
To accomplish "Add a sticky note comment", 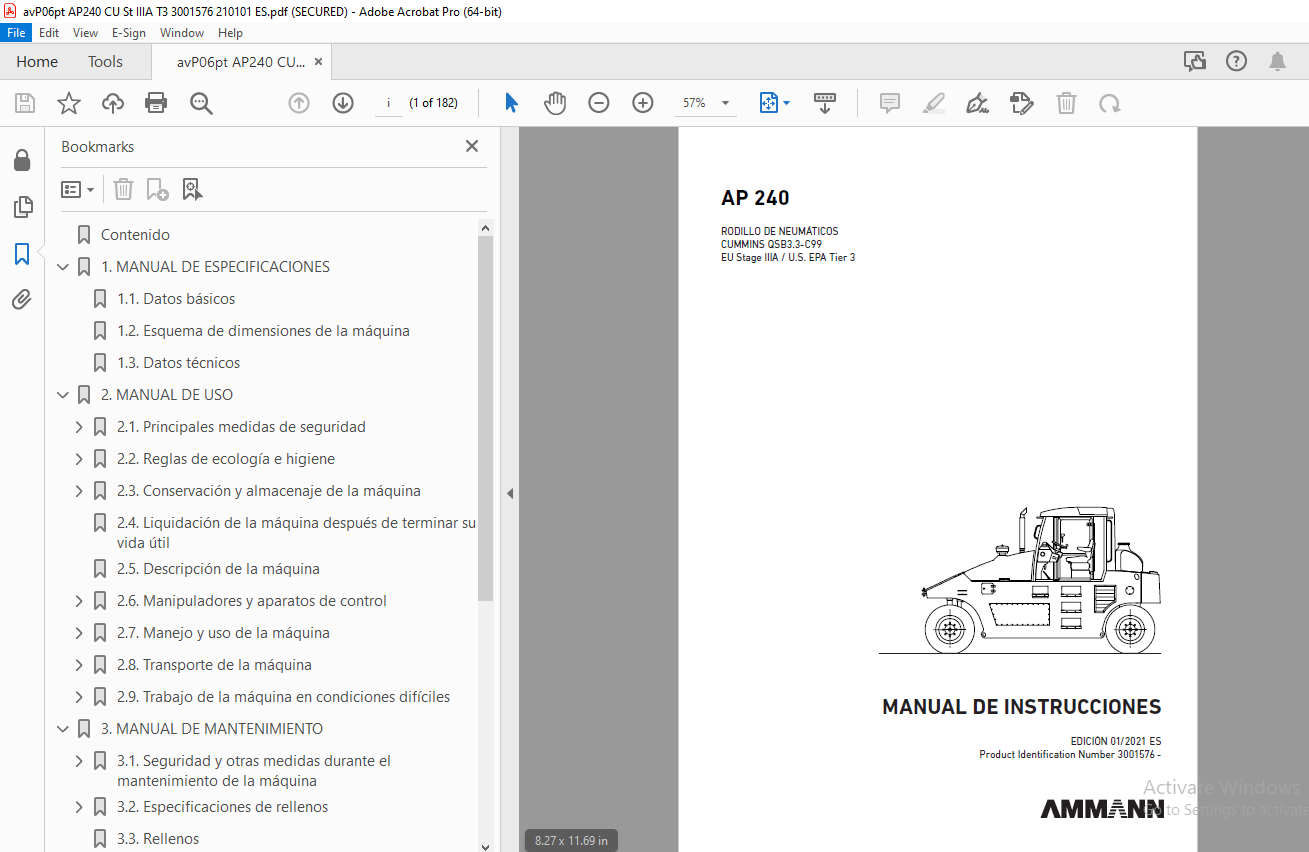I will [890, 103].
